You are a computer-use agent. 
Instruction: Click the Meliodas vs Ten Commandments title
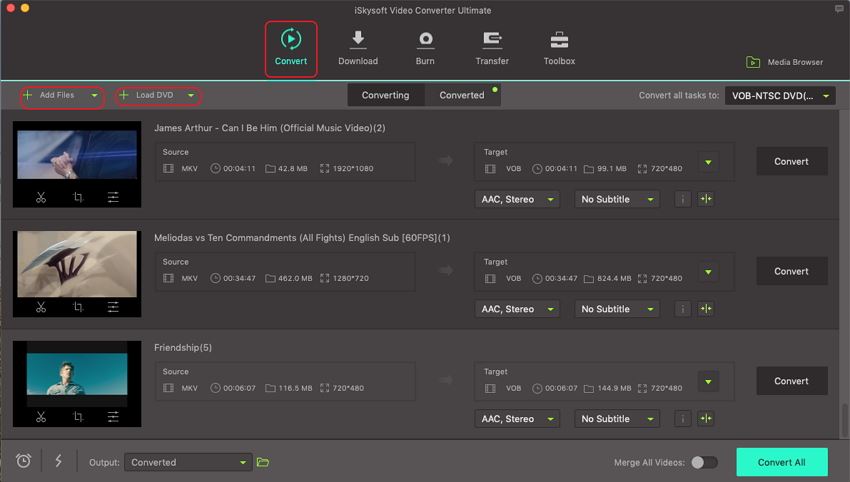coord(302,238)
